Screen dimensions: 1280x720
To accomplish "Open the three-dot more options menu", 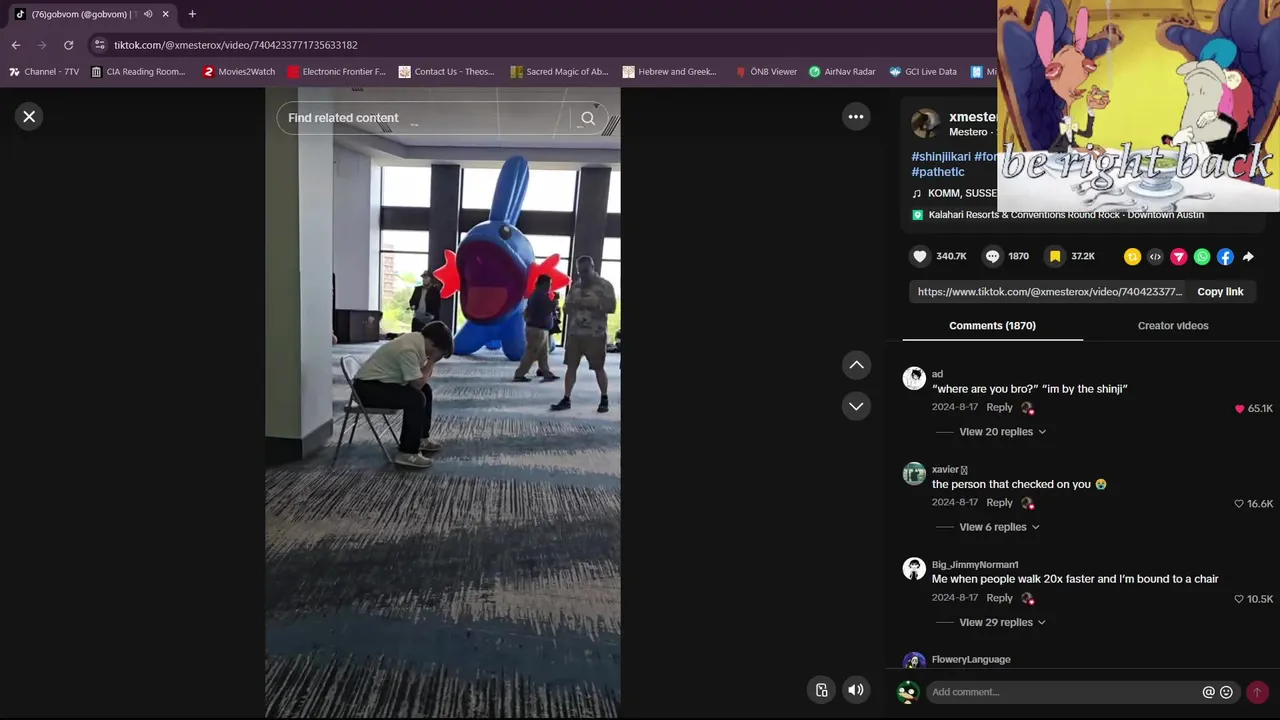I will pyautogui.click(x=856, y=117).
